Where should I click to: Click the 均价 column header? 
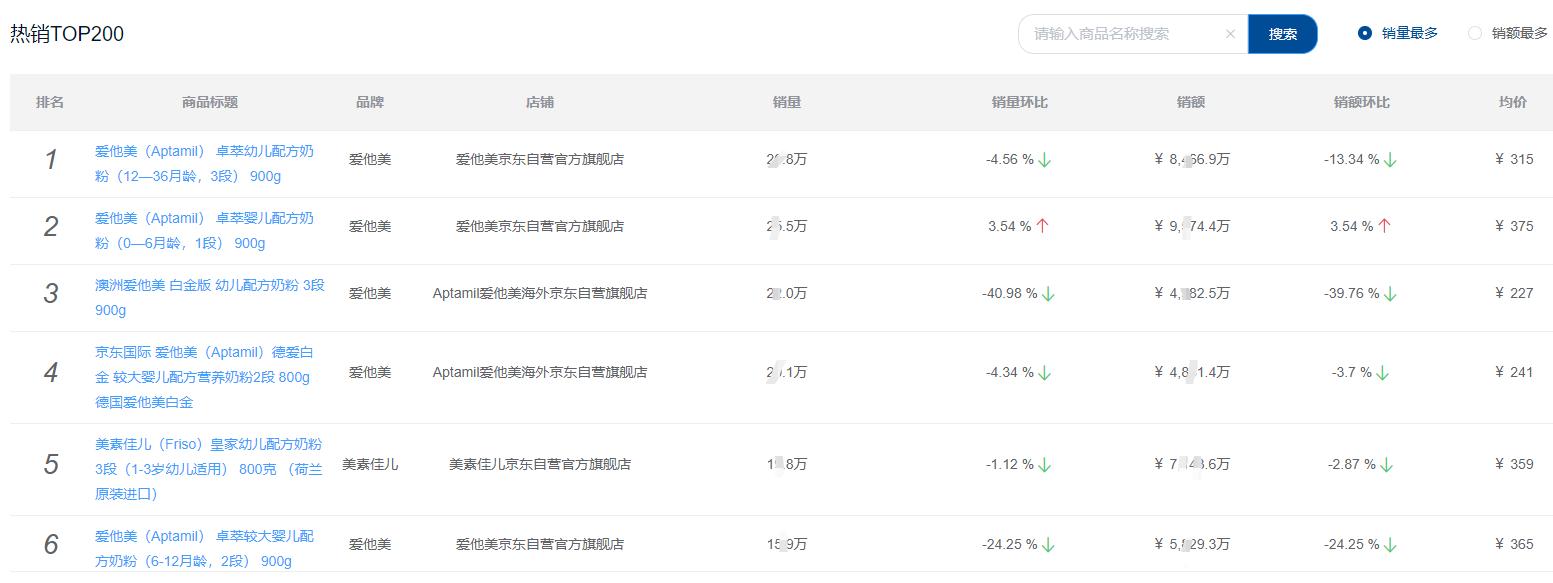(x=1512, y=102)
